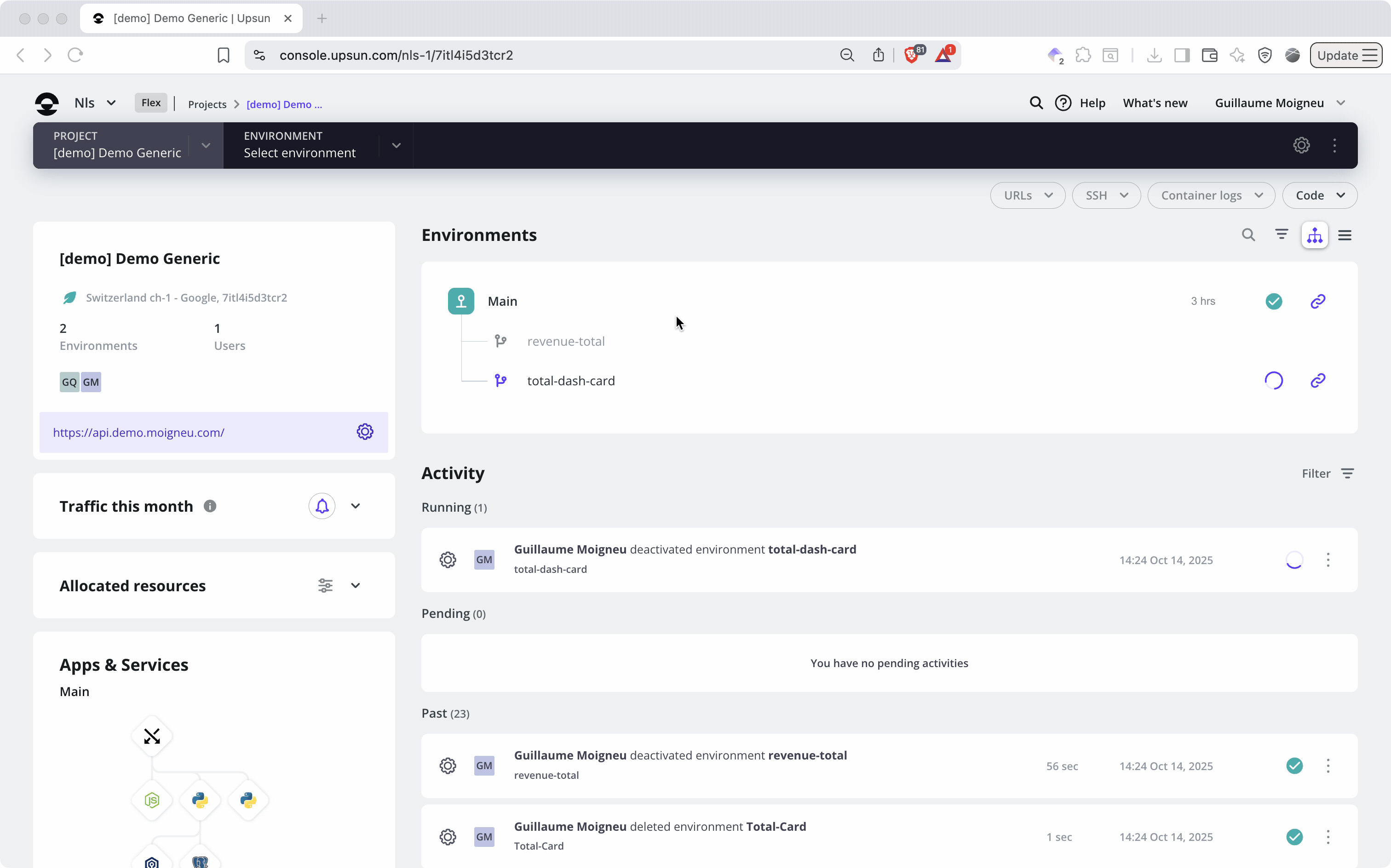Configure allocated resources sliders icon
Screen dimensions: 1391x868
point(325,586)
